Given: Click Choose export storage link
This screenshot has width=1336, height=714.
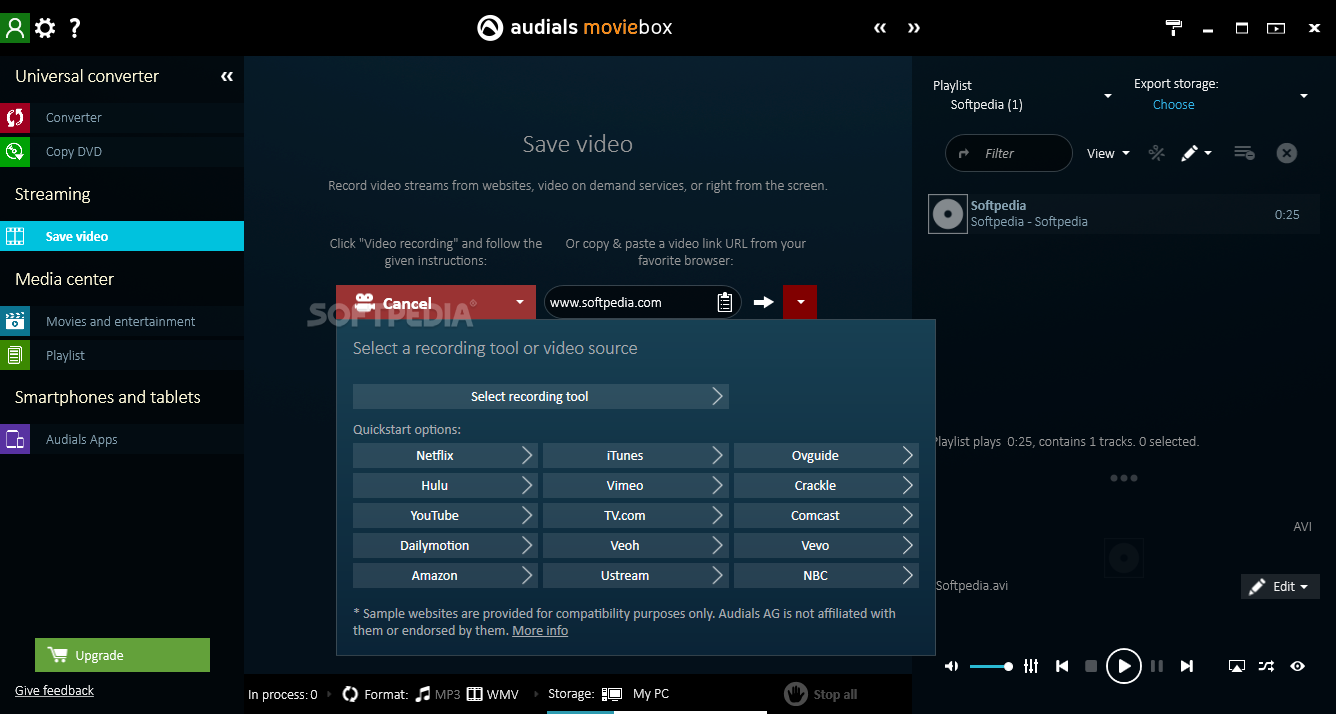Looking at the screenshot, I should pos(1173,104).
